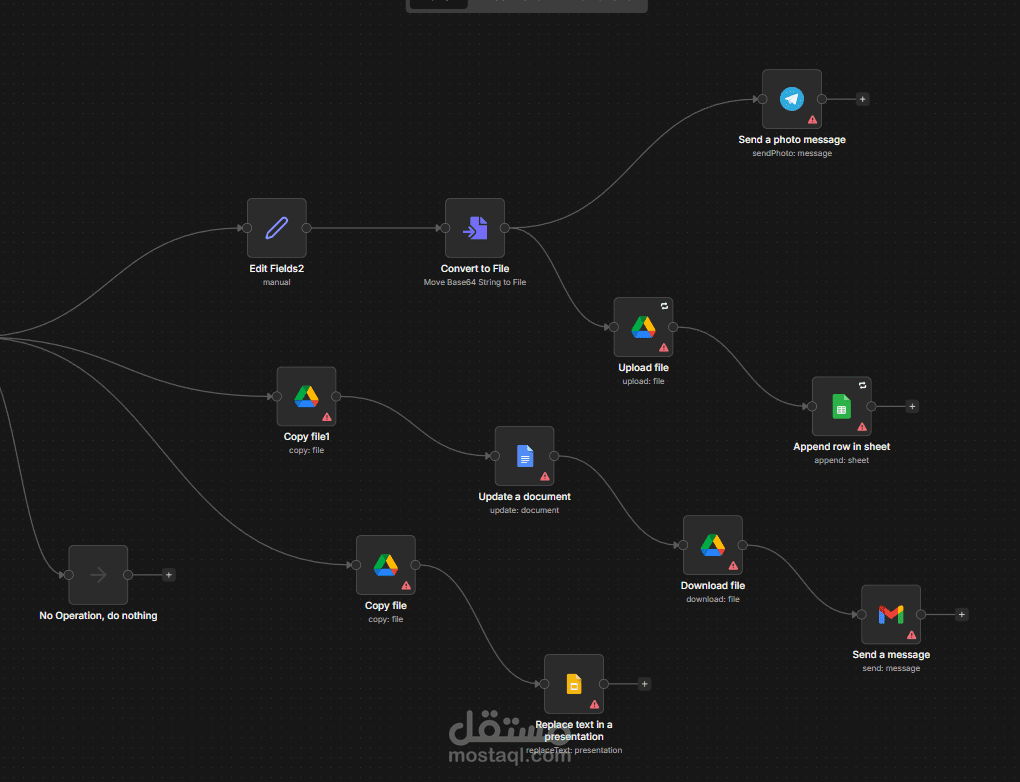Click the 'Edit Fields2' label
The height and width of the screenshot is (782, 1020).
[276, 268]
